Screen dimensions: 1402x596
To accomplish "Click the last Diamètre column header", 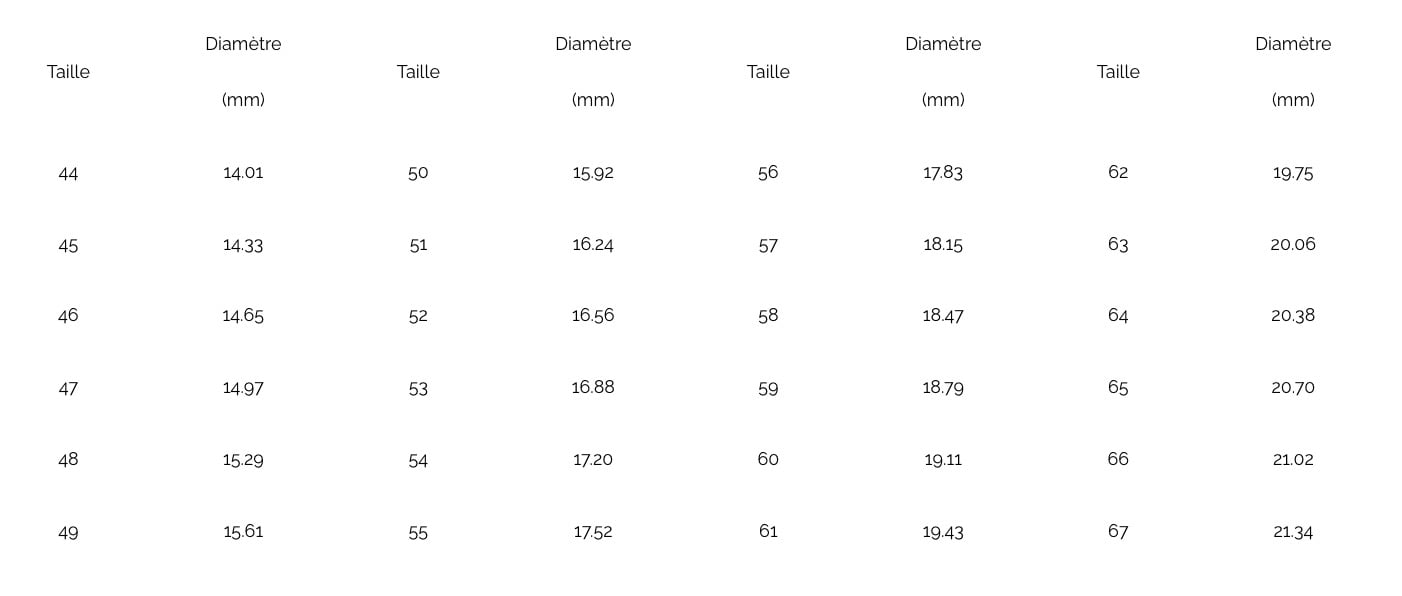I will [x=1293, y=44].
